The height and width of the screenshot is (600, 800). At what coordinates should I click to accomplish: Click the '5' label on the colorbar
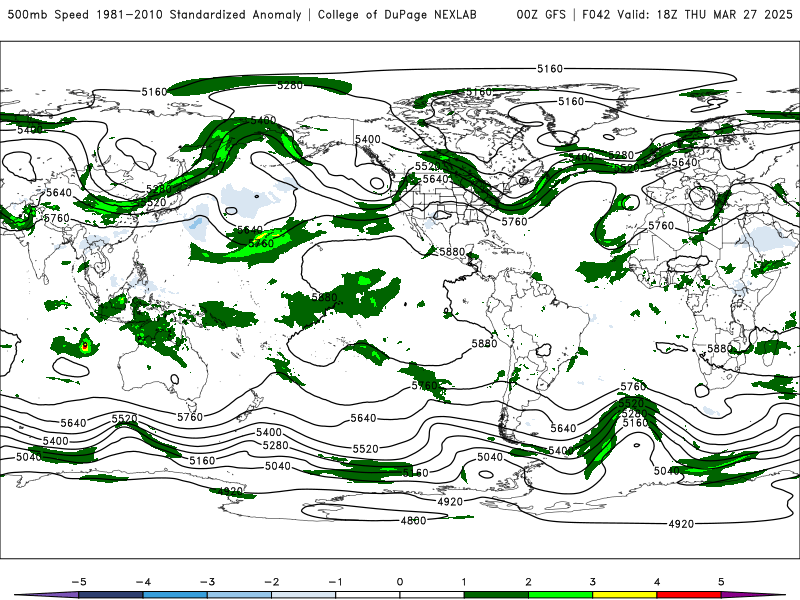[721, 582]
